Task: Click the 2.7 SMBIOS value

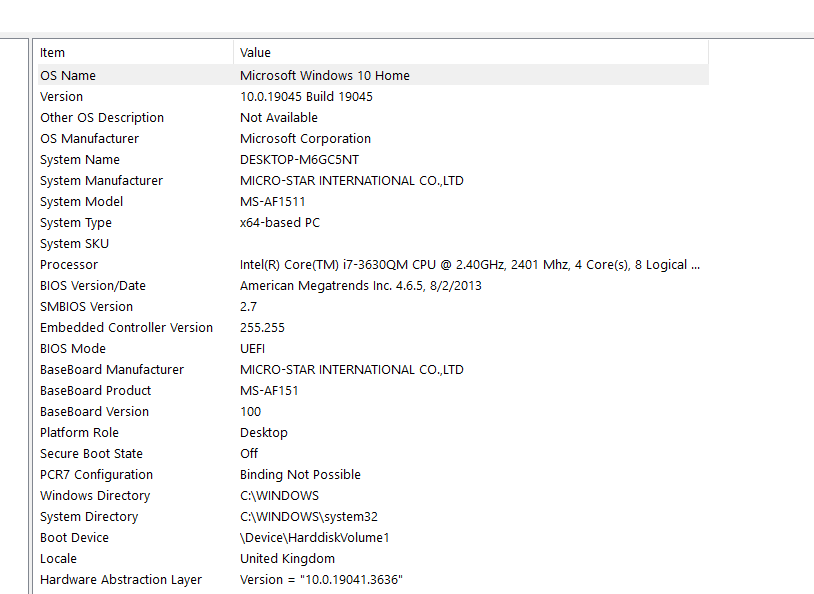Action: click(x=248, y=306)
